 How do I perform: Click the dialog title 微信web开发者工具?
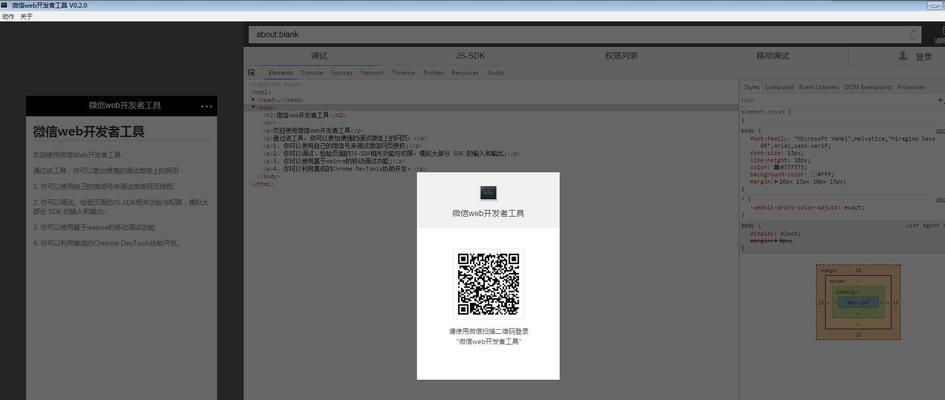[x=488, y=213]
